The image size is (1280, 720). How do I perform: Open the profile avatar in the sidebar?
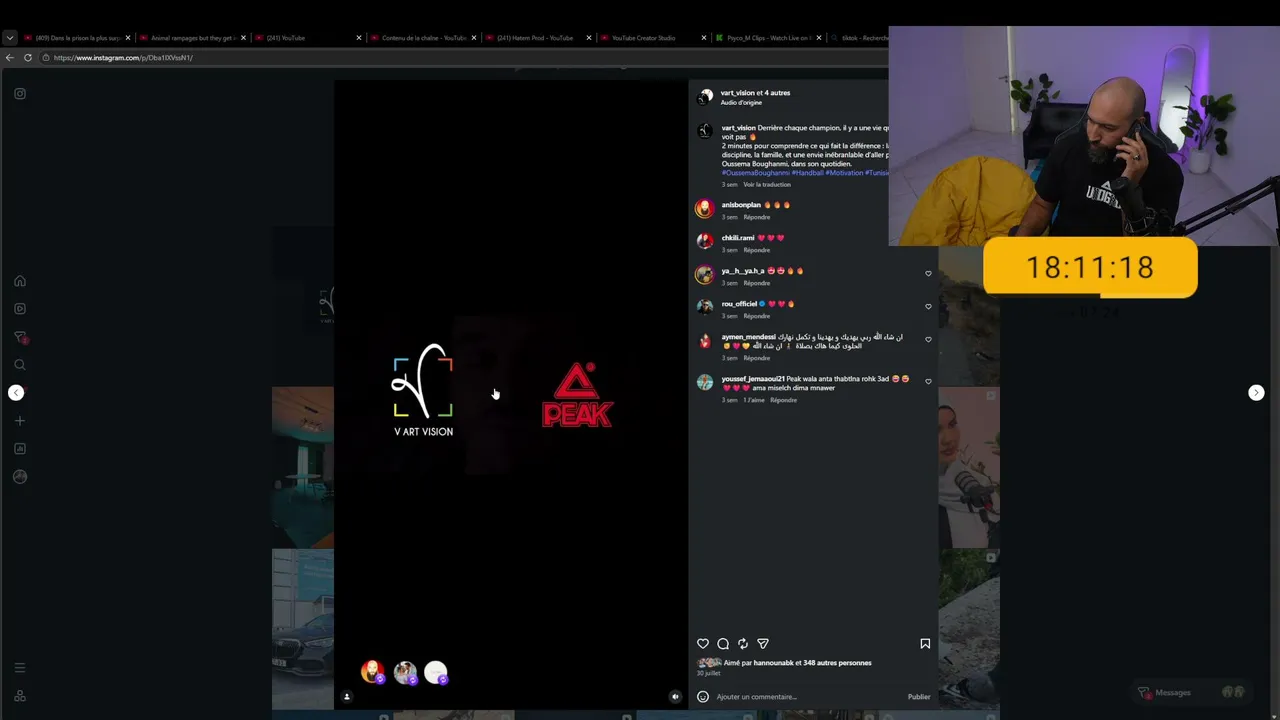click(x=20, y=477)
